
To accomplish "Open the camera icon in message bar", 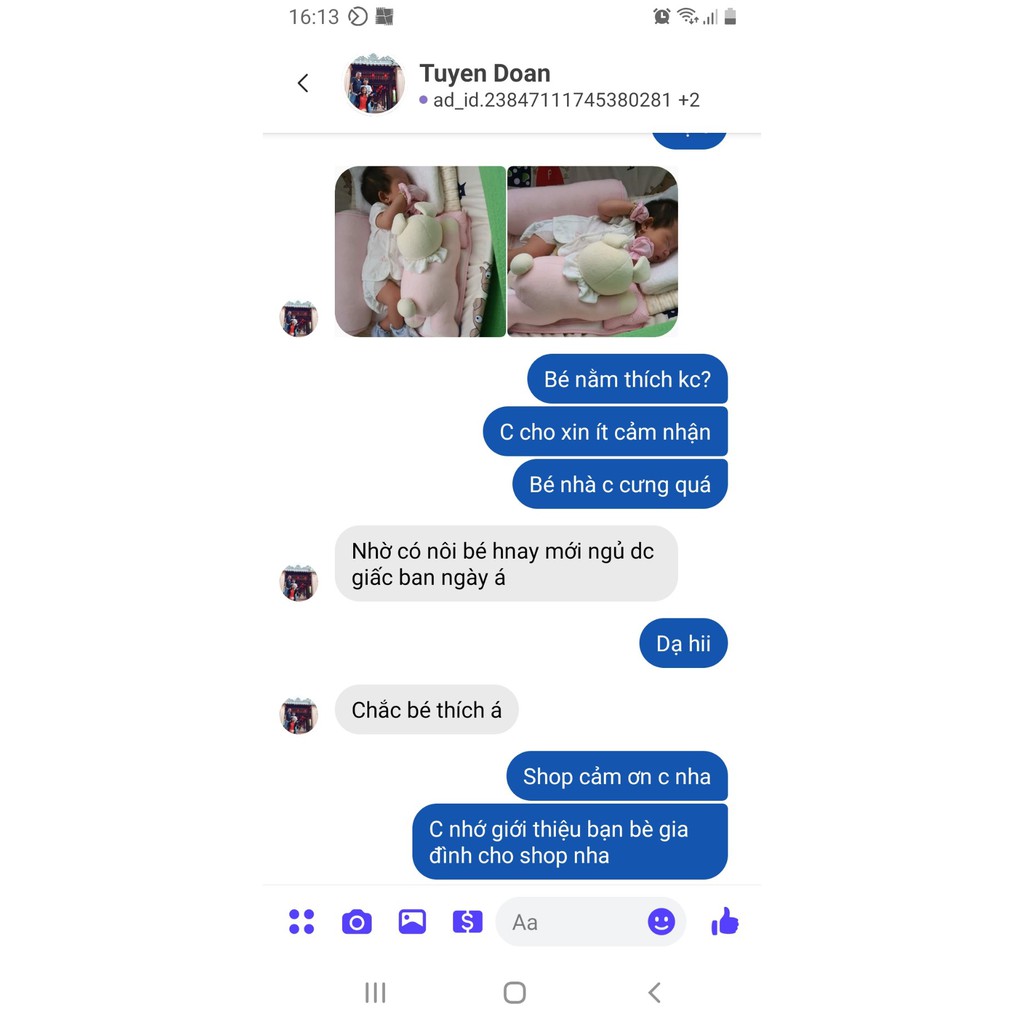I will point(357,922).
